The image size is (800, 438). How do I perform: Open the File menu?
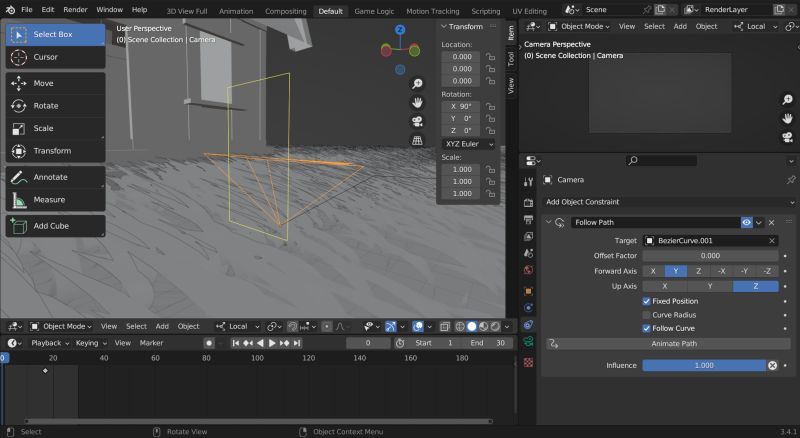click(27, 10)
